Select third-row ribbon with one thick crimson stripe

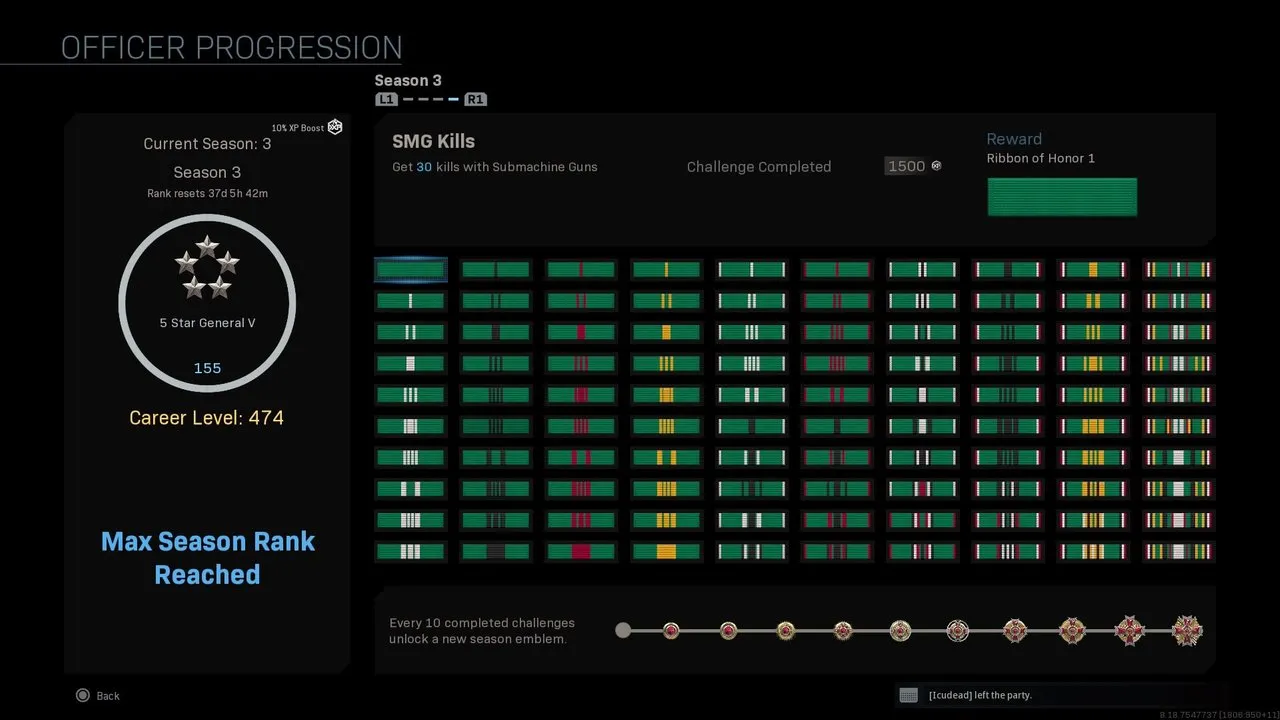click(x=581, y=332)
